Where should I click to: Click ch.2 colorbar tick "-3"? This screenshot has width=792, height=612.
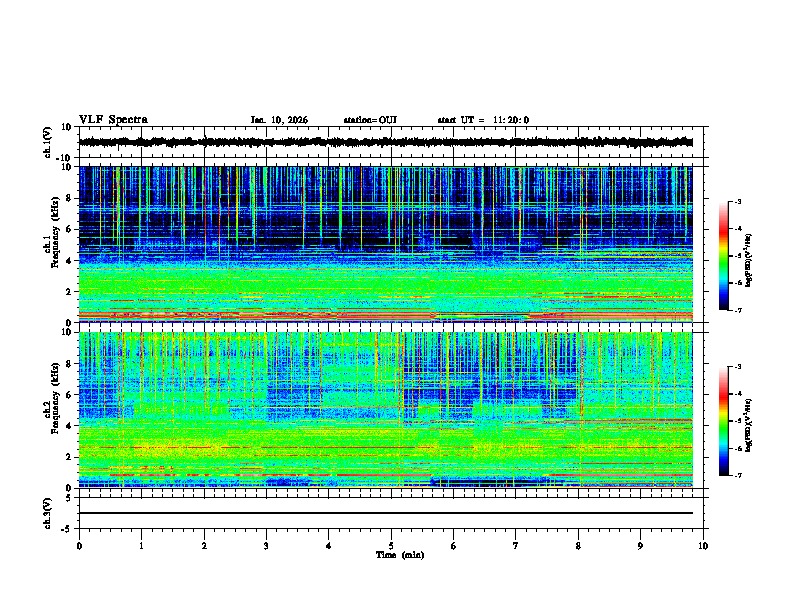(737, 367)
